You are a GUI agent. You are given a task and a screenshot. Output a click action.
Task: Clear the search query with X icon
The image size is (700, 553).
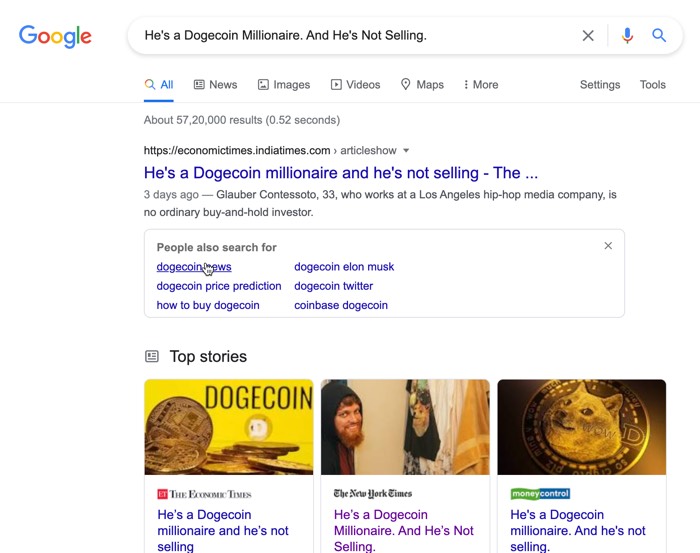[588, 35]
